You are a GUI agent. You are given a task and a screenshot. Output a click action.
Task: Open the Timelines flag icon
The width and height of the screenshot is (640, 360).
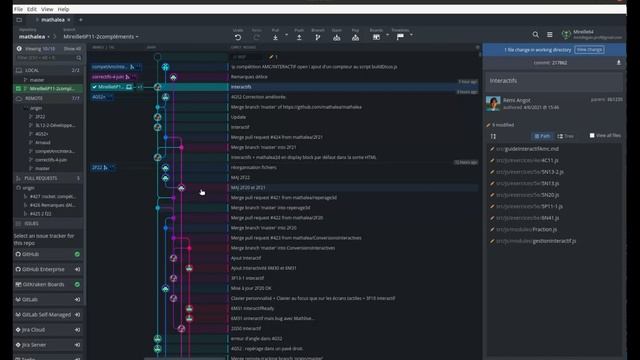400,37
